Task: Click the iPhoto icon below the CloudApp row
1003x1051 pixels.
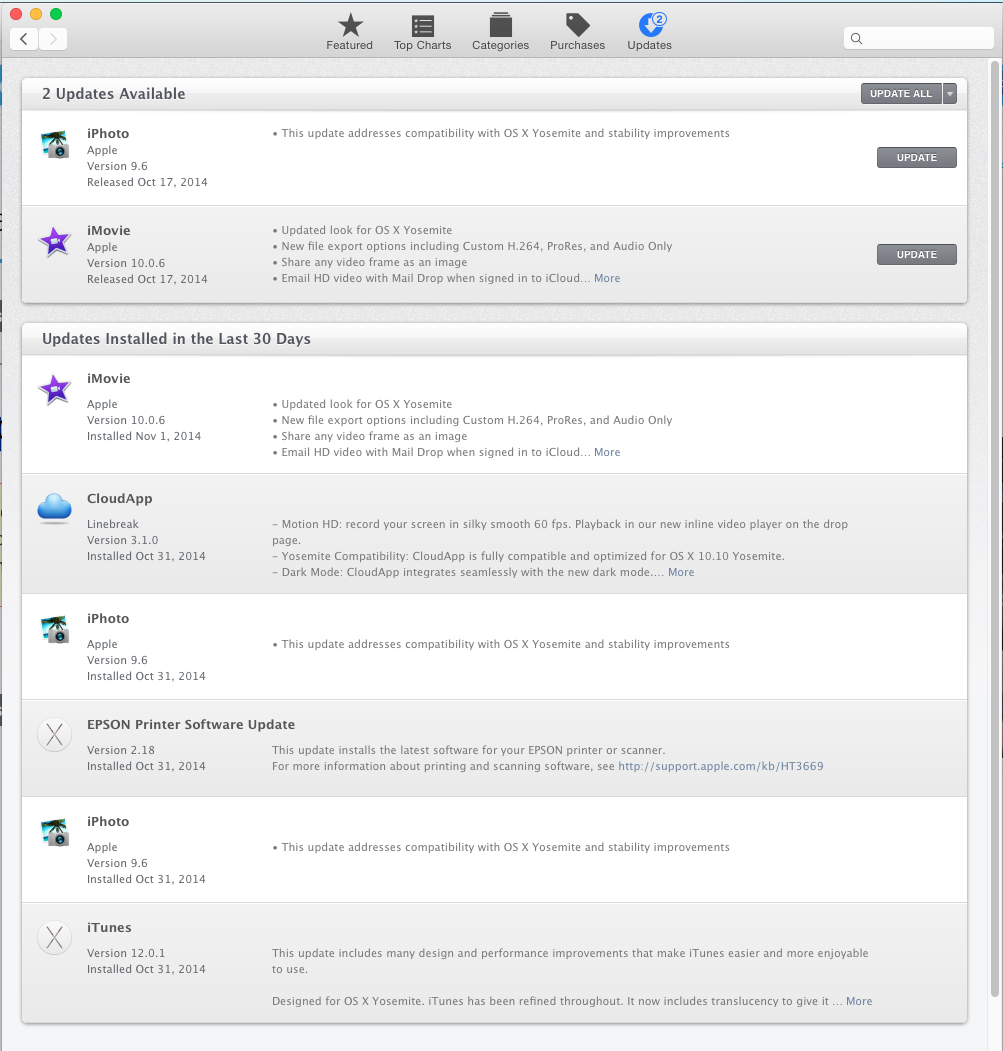Action: [x=55, y=629]
